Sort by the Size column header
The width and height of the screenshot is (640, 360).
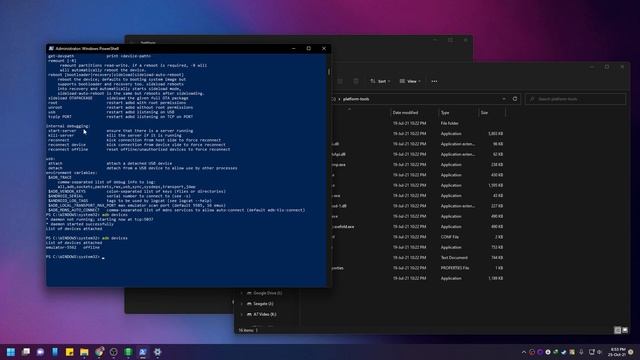pos(492,113)
